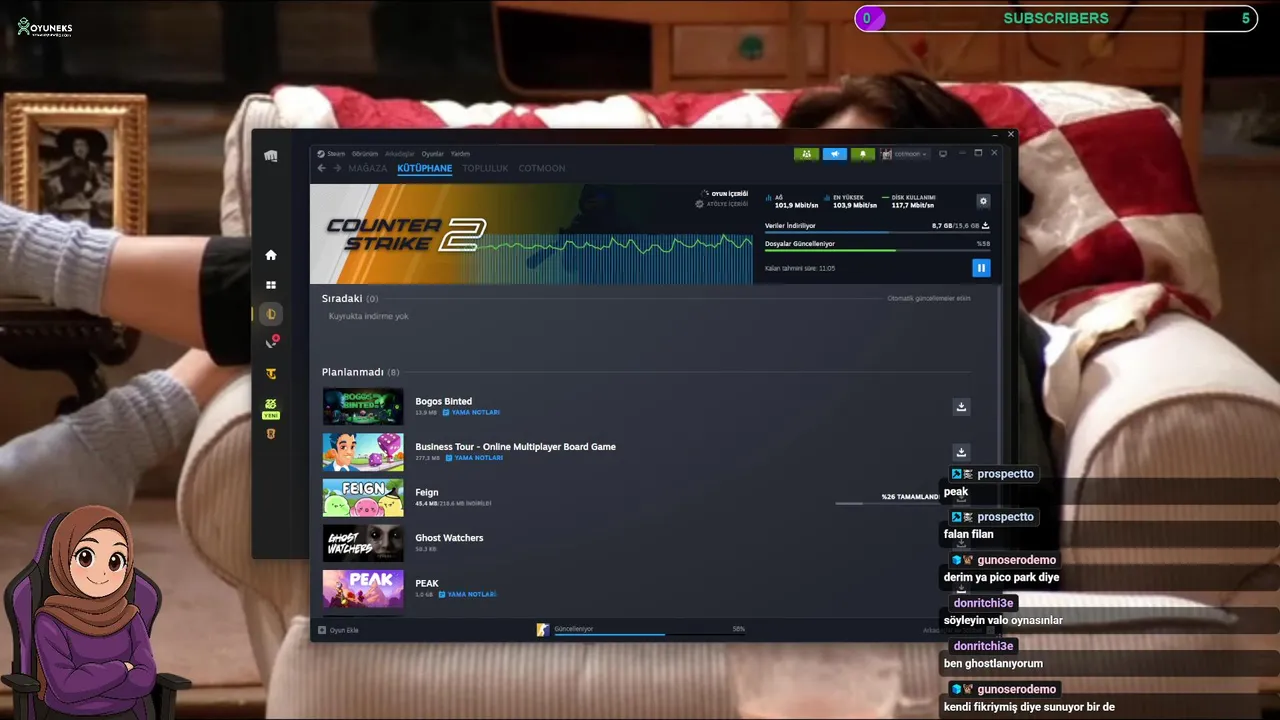Open PEAK YAMA NOTLARI link
This screenshot has height=720, width=1280.
pos(468,594)
